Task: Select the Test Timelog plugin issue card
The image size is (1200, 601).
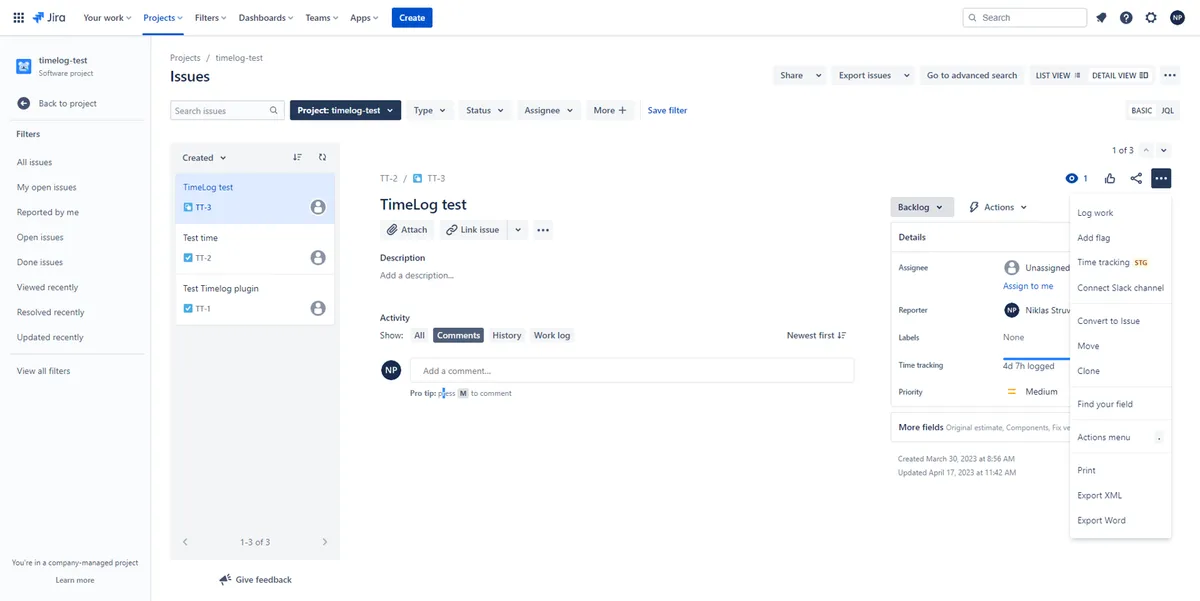Action: click(x=254, y=299)
